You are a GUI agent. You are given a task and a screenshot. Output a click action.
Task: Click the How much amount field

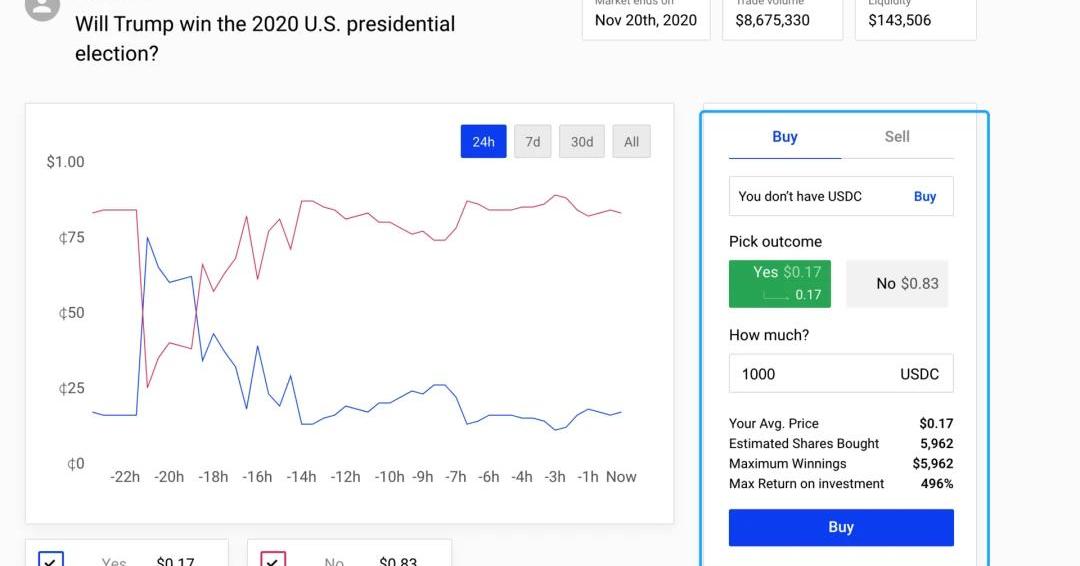pos(810,374)
